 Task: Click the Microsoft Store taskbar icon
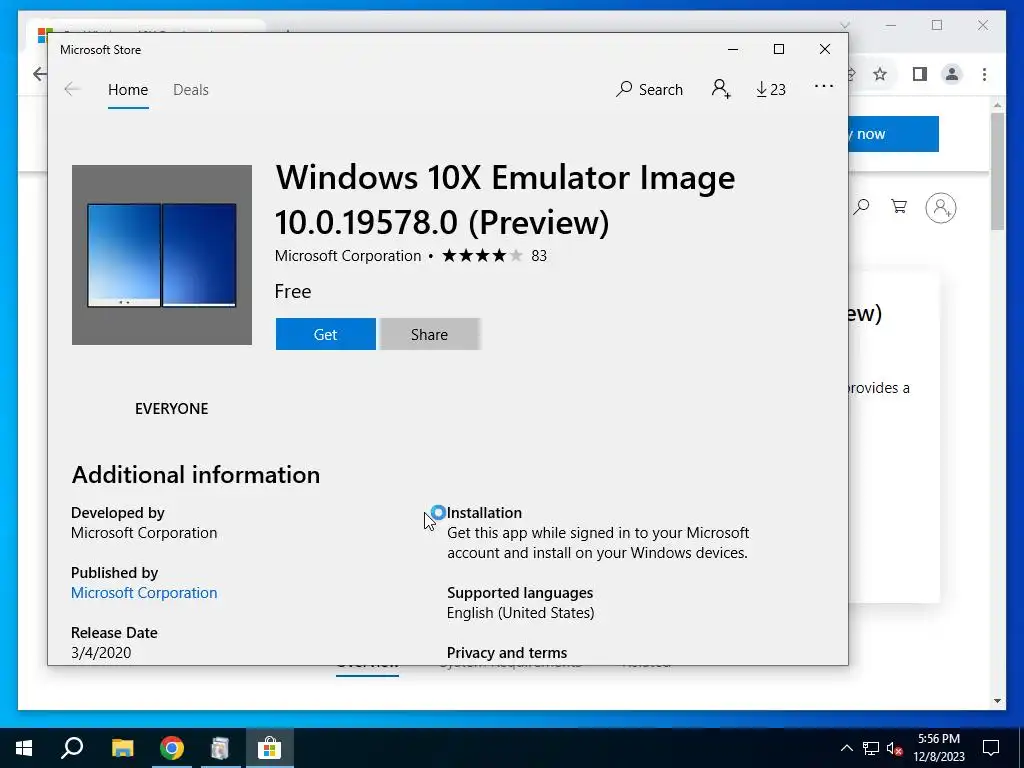pos(269,748)
